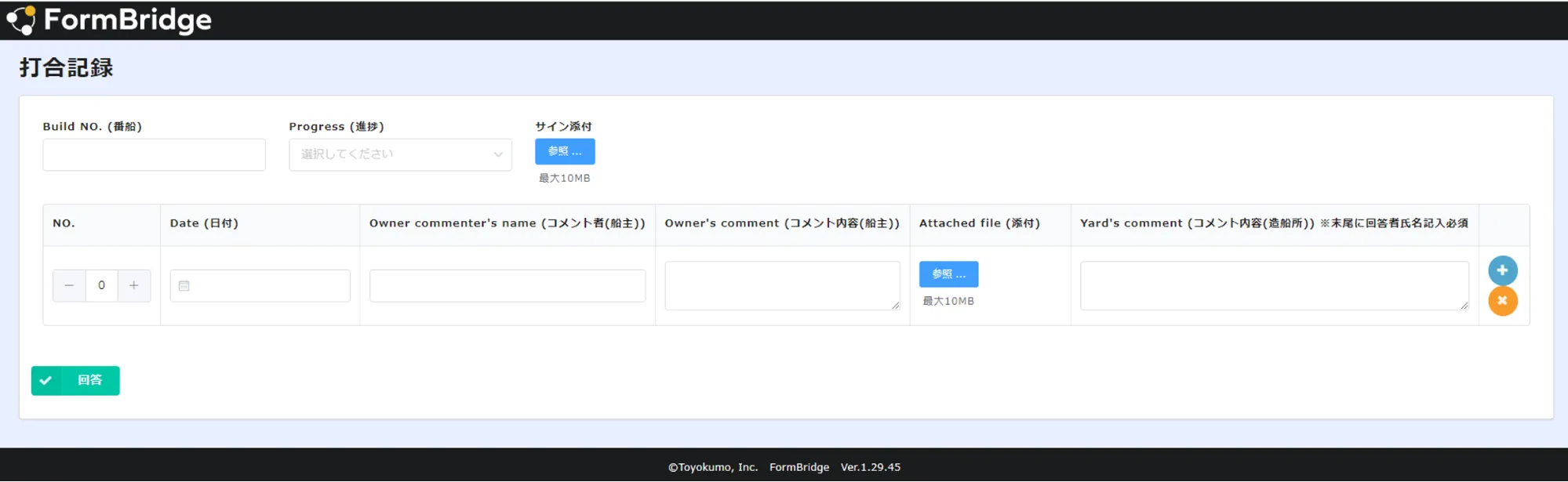Grab Owner's comment textarea resize handle
The height and width of the screenshot is (482, 1568).
(896, 306)
